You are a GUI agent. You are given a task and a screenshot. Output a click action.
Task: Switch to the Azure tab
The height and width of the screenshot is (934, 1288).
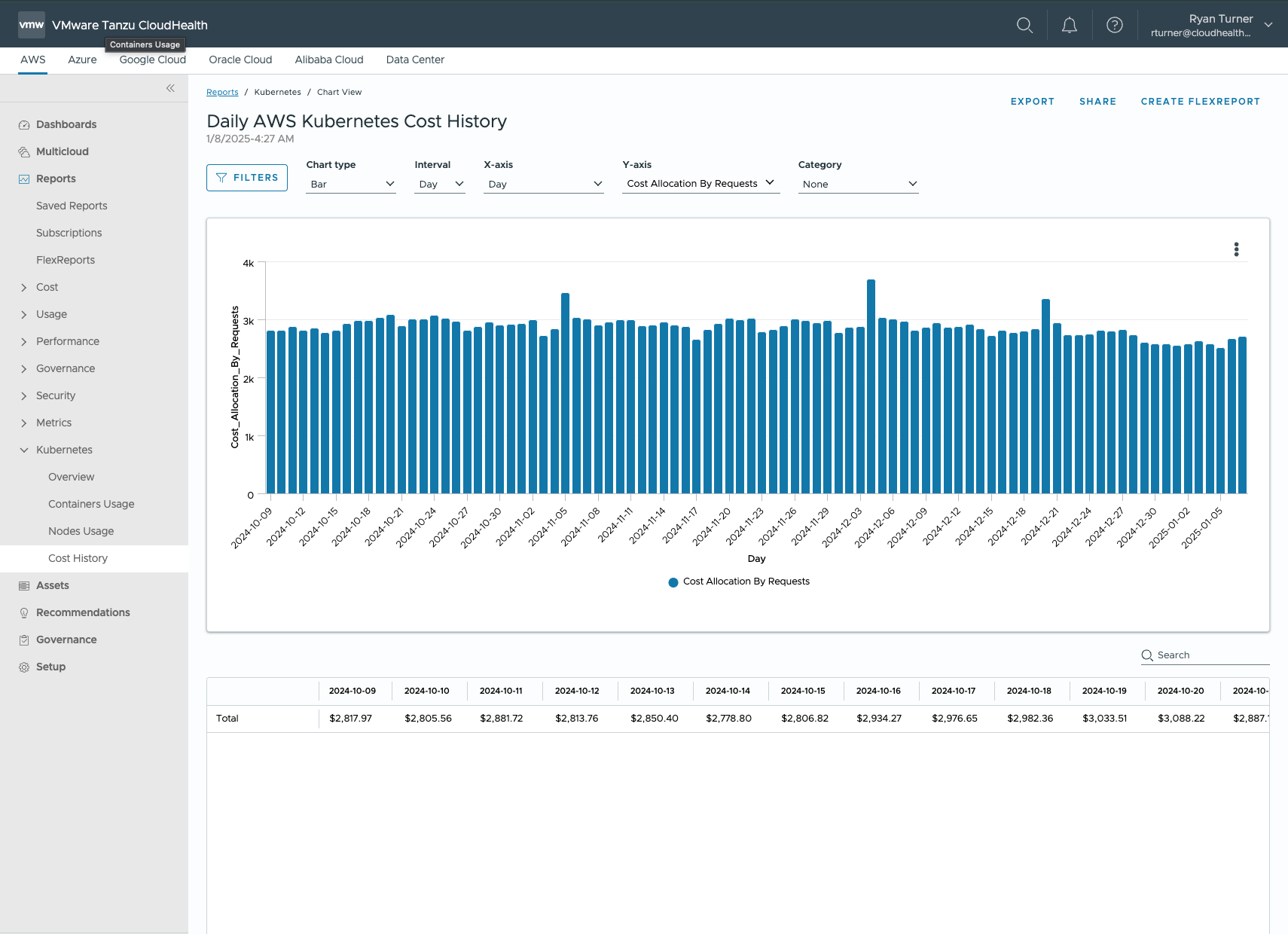point(82,60)
